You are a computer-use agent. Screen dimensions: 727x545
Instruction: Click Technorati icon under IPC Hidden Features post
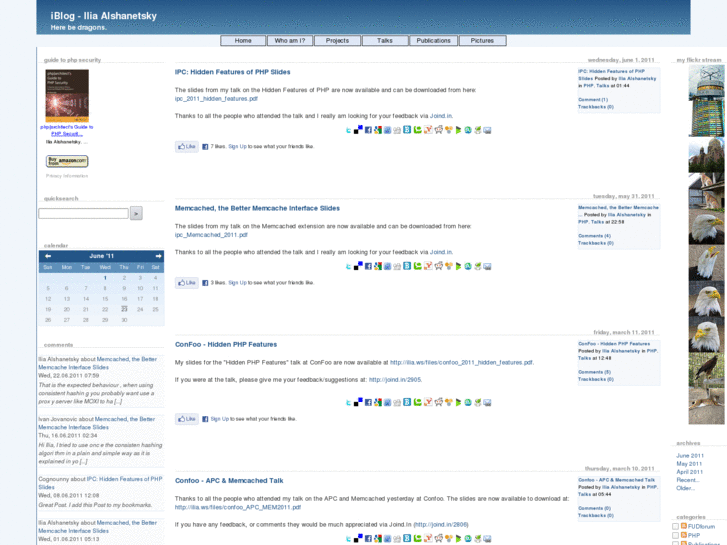[417, 130]
